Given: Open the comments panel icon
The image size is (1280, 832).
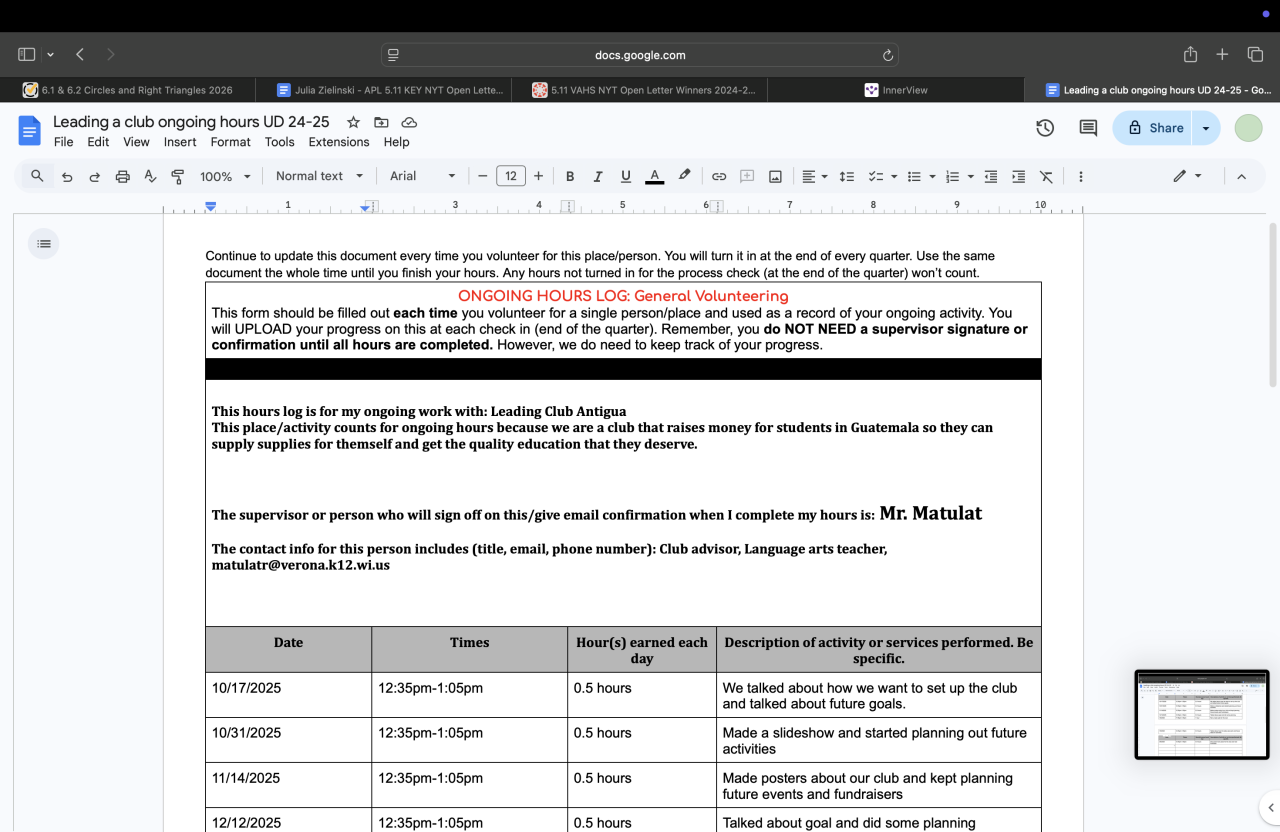Looking at the screenshot, I should [x=1088, y=128].
